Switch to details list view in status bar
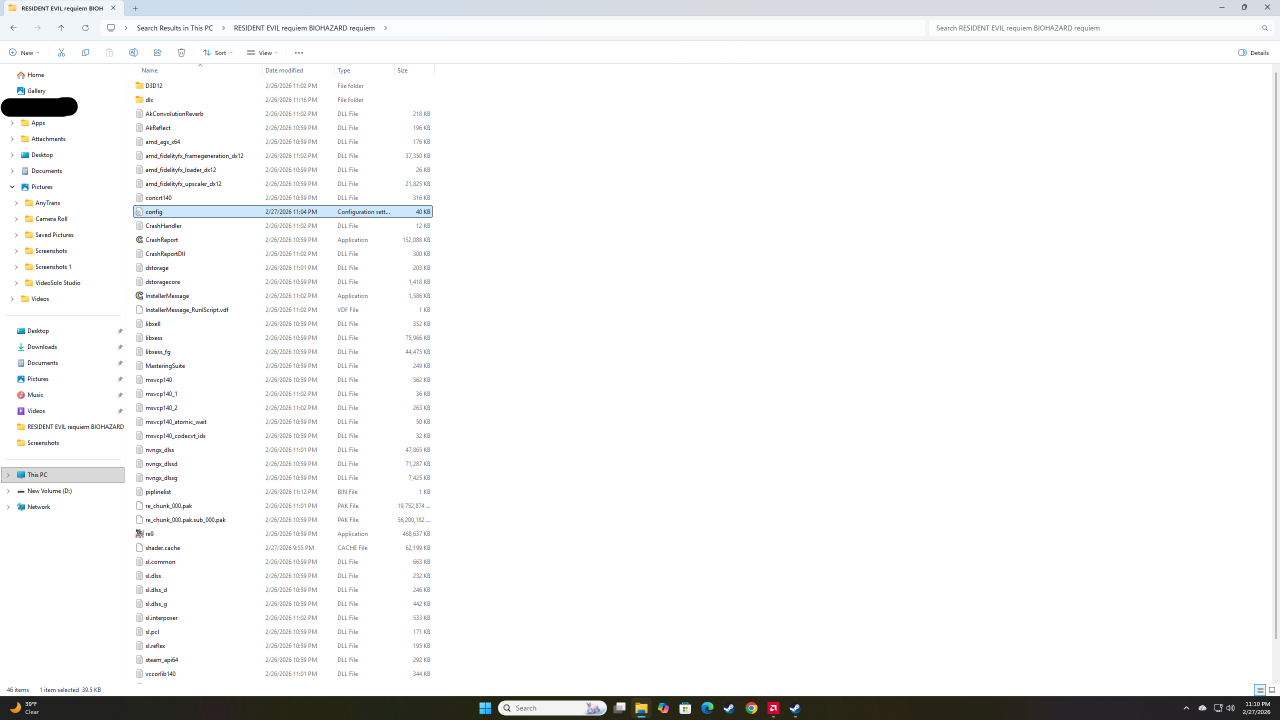The width and height of the screenshot is (1280, 720). pos(1260,690)
